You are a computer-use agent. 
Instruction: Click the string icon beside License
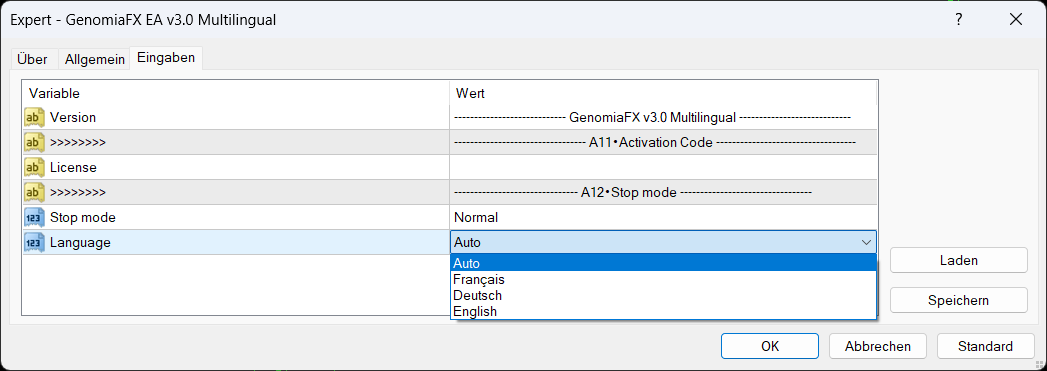(x=34, y=167)
